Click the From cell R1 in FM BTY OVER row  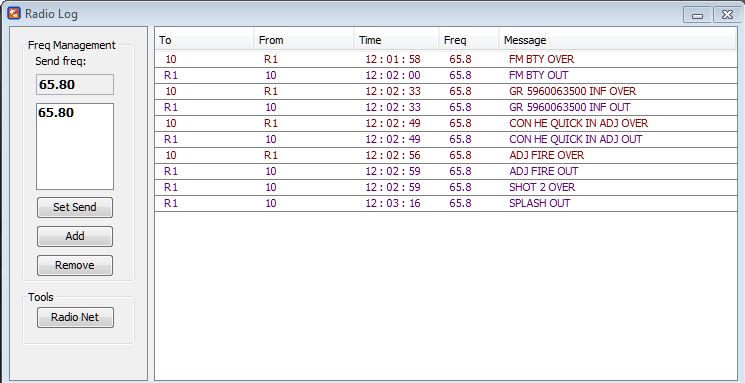click(x=270, y=59)
